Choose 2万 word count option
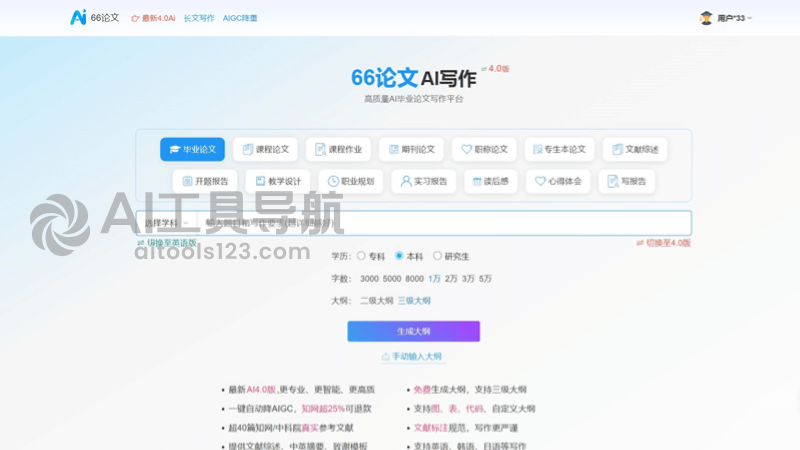The height and width of the screenshot is (450, 800). pos(451,279)
